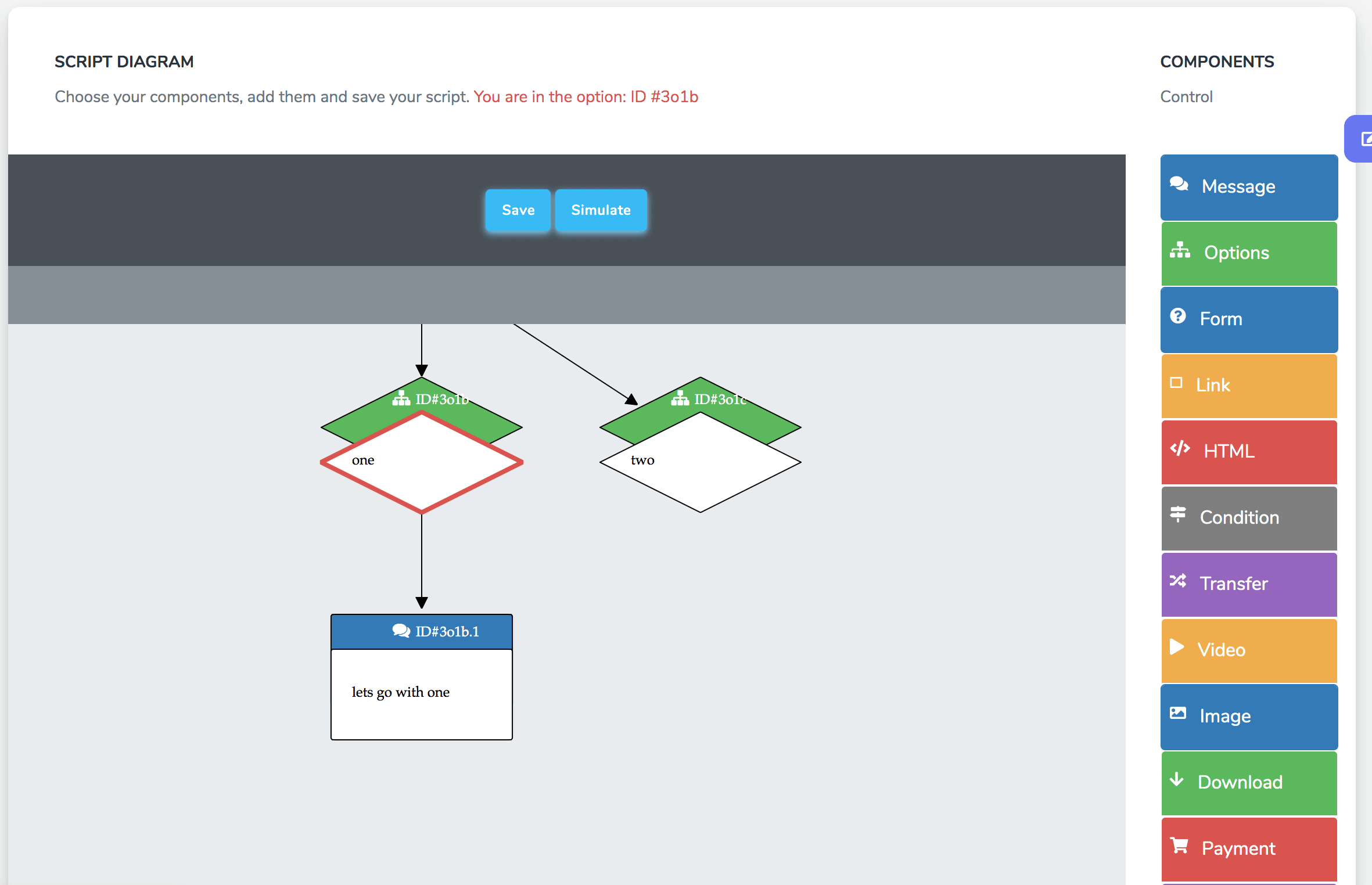The width and height of the screenshot is (1372, 885).
Task: Click the red 'You are in the option: ID #3o1b' text
Action: pos(586,96)
